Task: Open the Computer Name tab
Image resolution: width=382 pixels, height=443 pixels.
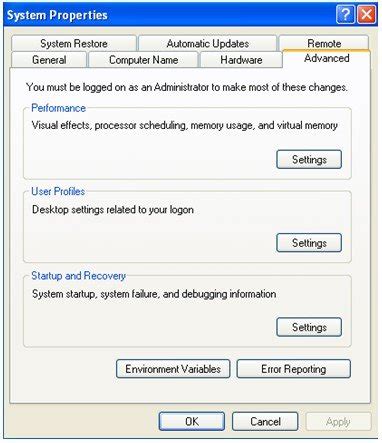Action: tap(143, 60)
